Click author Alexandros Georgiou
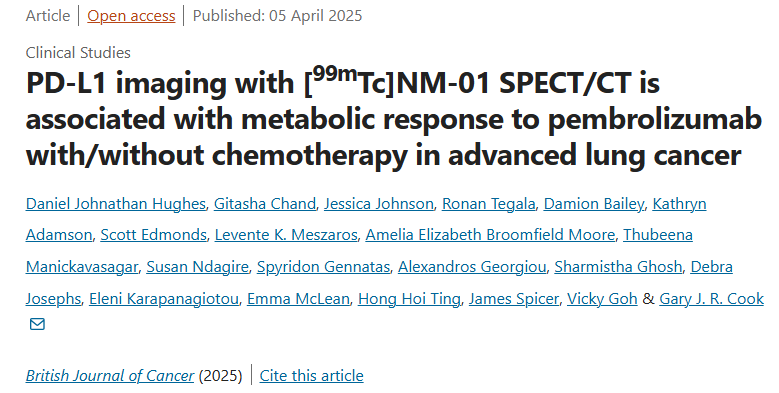This screenshot has height=393, width=779. tap(472, 267)
